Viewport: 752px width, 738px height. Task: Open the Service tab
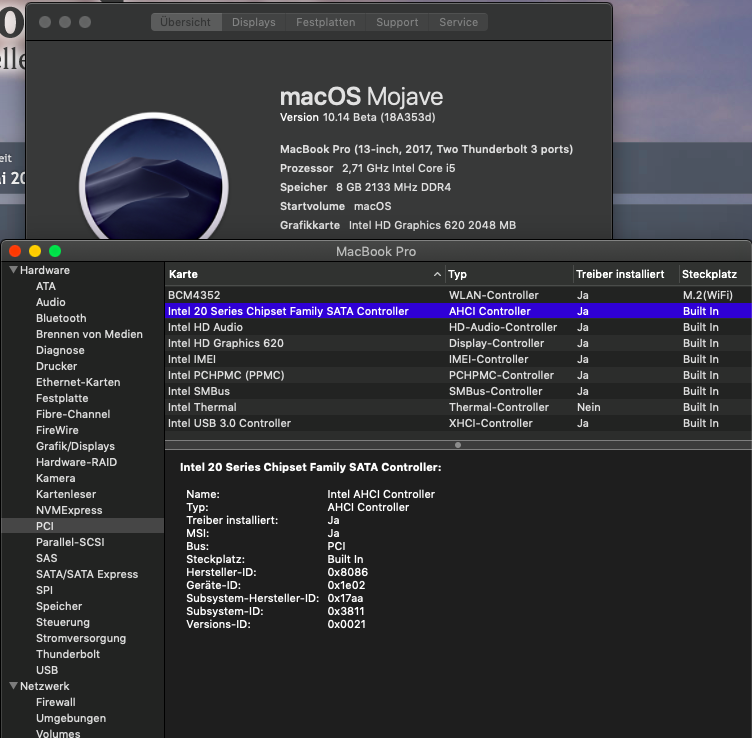458,22
